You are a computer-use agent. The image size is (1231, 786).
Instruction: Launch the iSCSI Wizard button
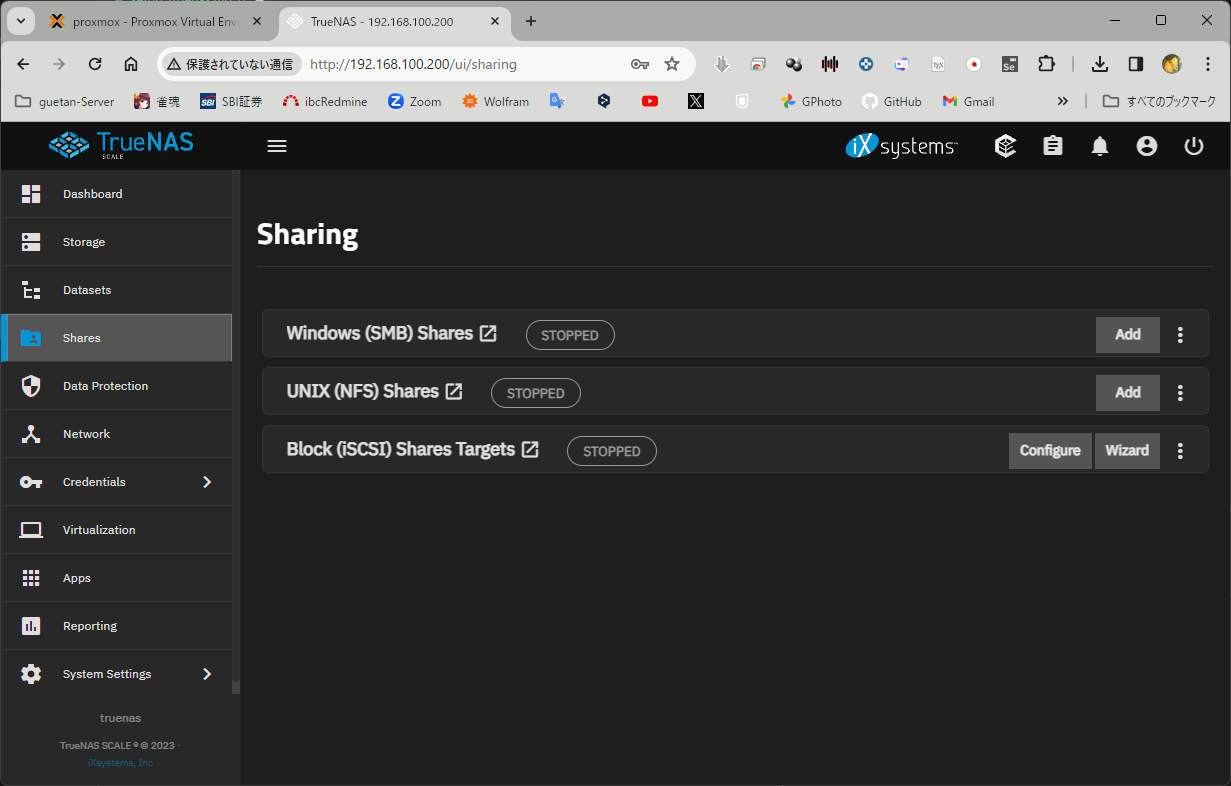1127,451
